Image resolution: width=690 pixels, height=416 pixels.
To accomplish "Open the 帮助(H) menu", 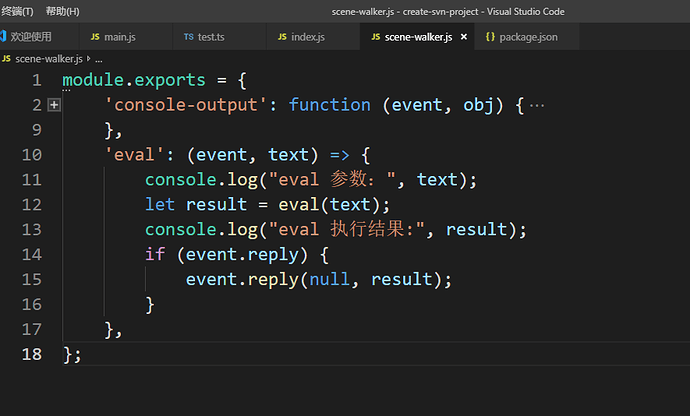I will pyautogui.click(x=62, y=11).
